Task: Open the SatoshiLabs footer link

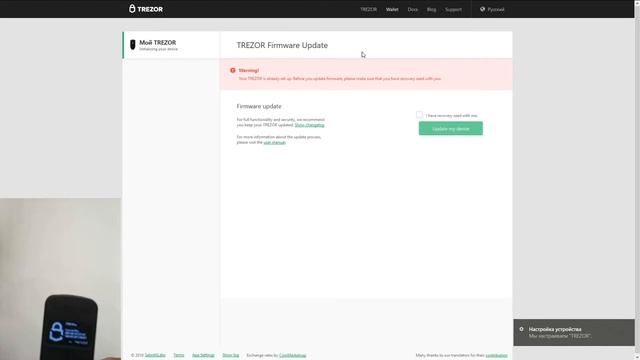Action: 155,355
